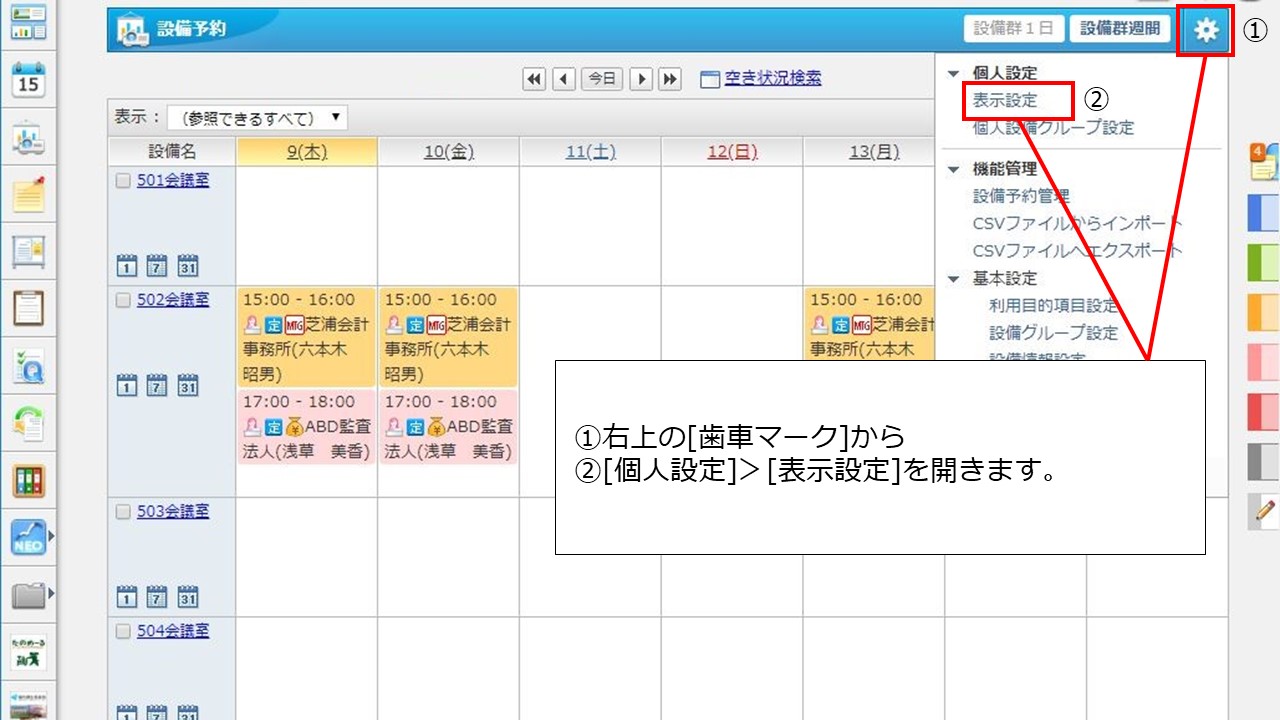Tick the 503会議室 checkbox
The image size is (1280, 720).
[123, 512]
